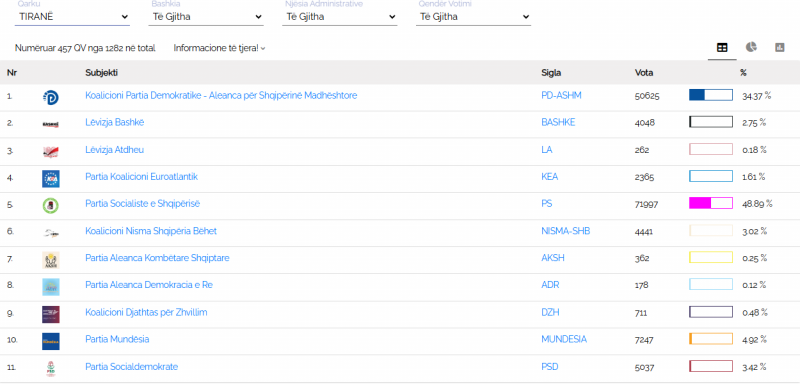
Task: Switch to table view icon
Action: coord(722,47)
